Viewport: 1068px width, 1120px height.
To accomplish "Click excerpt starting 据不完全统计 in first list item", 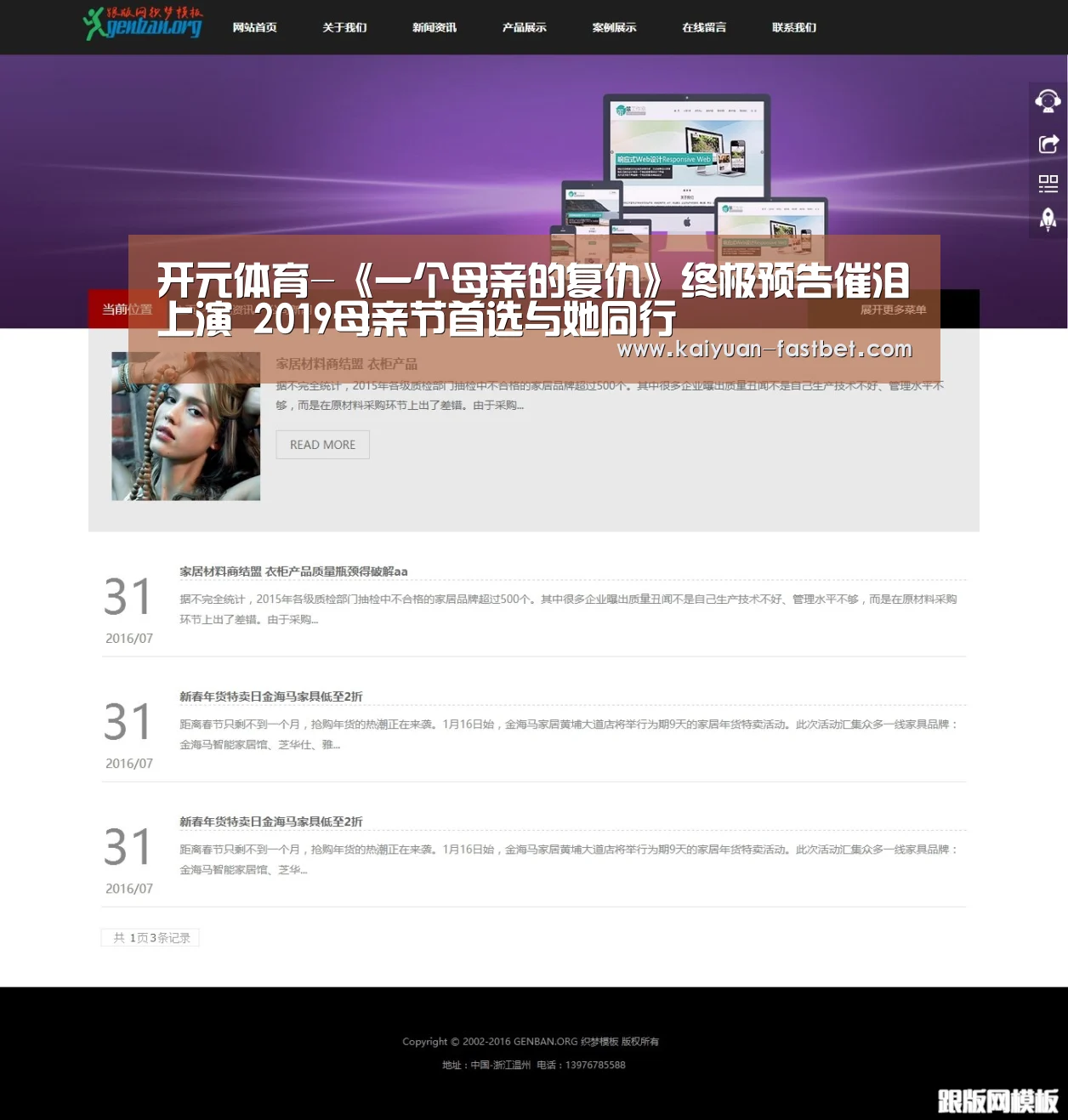I will 568,609.
